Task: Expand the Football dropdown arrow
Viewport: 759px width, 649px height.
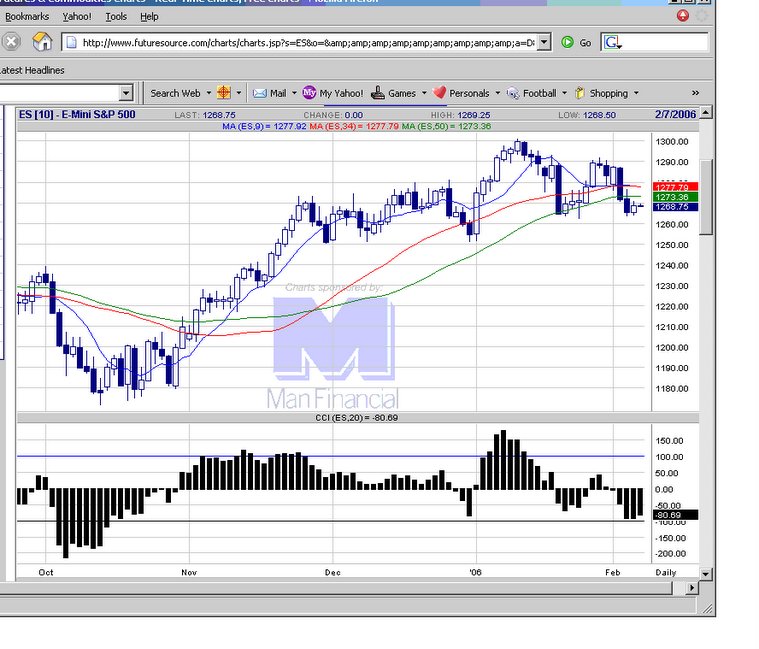Action: [564, 93]
